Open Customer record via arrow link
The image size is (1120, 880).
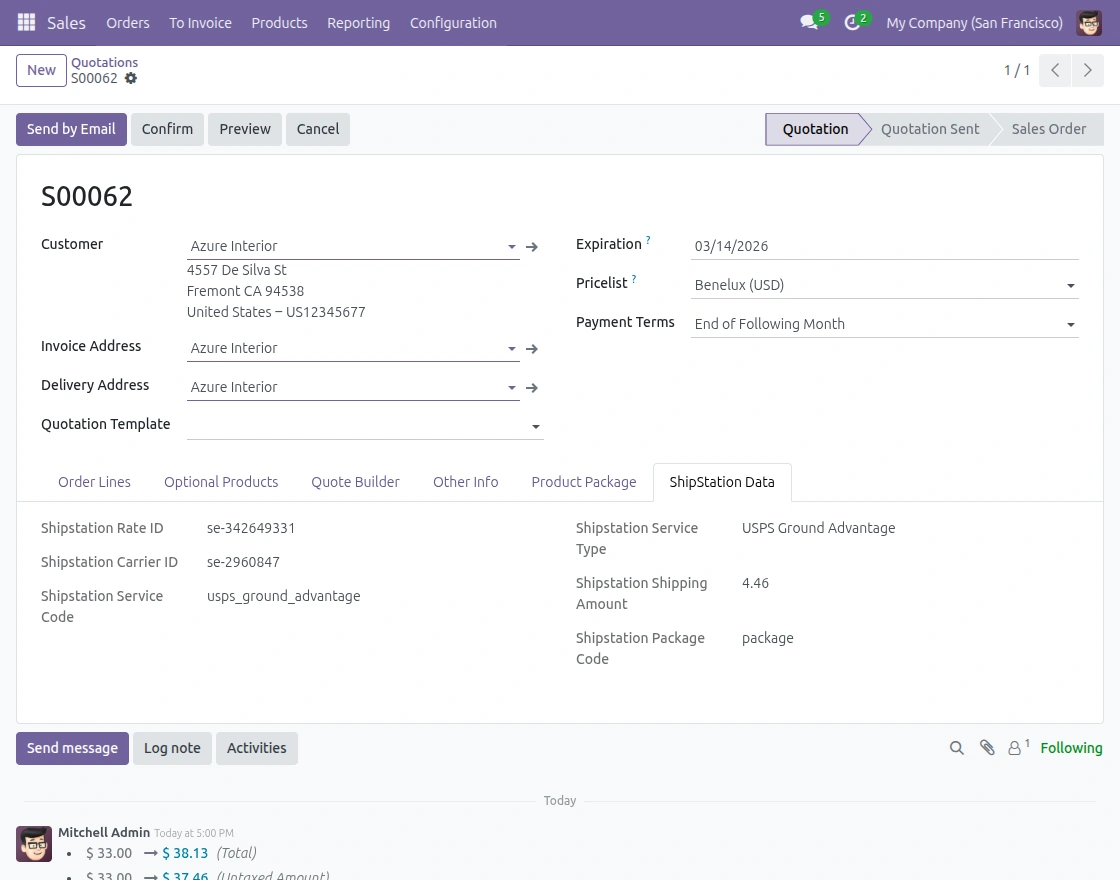[532, 246]
